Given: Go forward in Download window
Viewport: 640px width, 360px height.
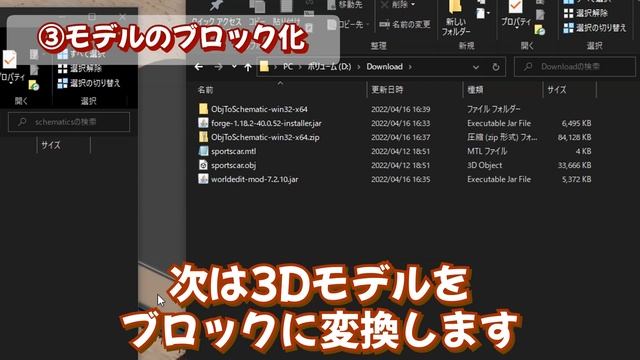Looking at the screenshot, I should 218,67.
